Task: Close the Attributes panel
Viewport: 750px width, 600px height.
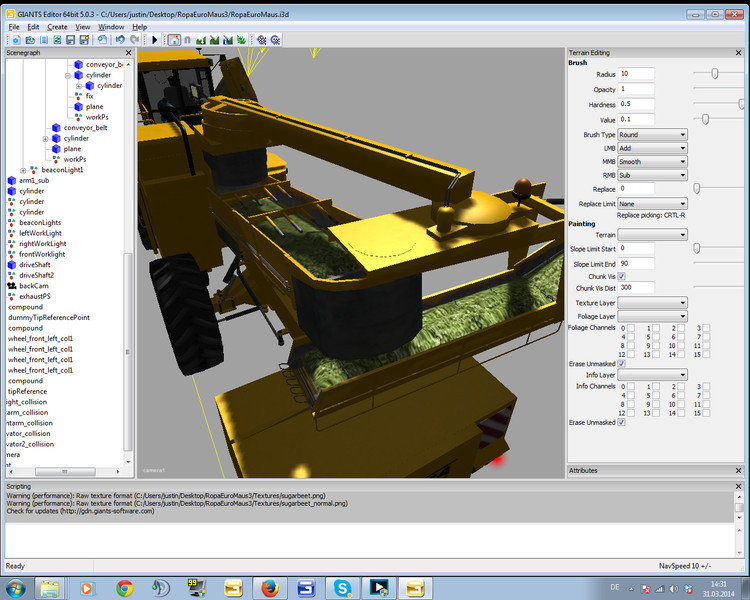Action: click(738, 471)
